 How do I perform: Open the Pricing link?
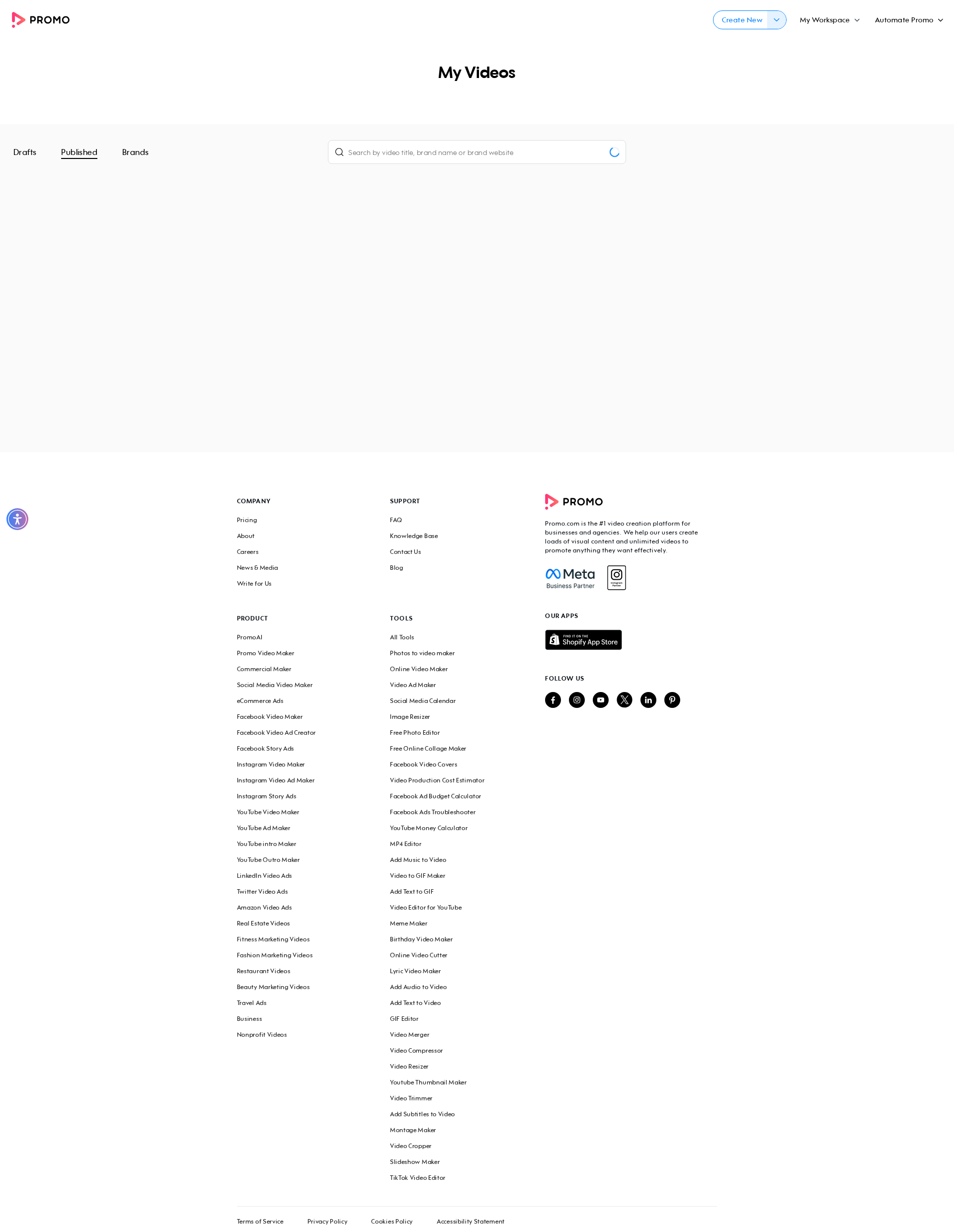(x=247, y=520)
